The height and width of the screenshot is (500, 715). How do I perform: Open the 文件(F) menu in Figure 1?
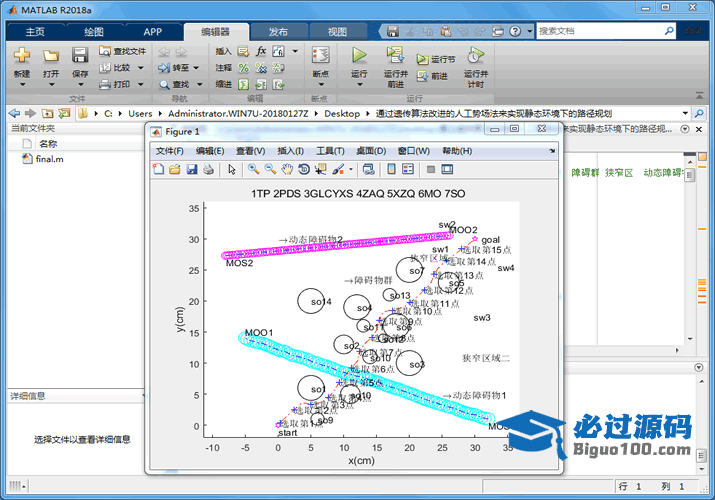click(170, 151)
